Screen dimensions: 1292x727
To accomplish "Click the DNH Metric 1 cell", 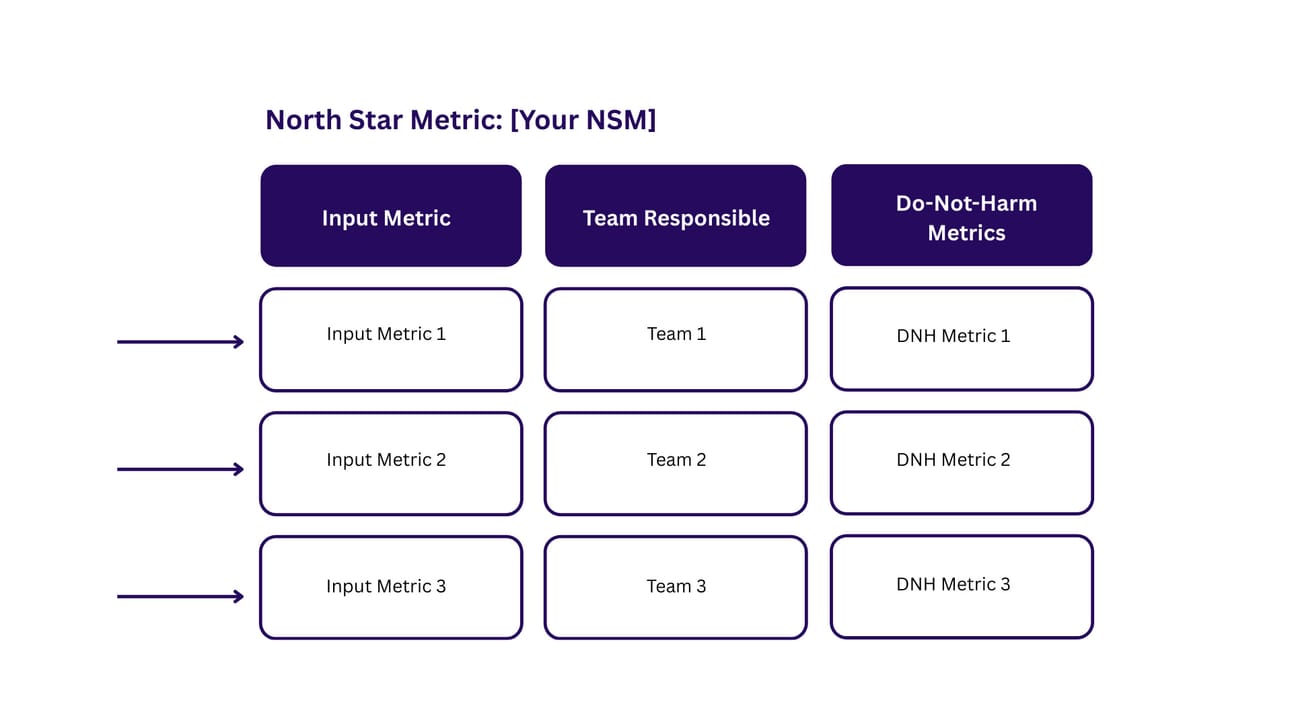I will click(961, 339).
